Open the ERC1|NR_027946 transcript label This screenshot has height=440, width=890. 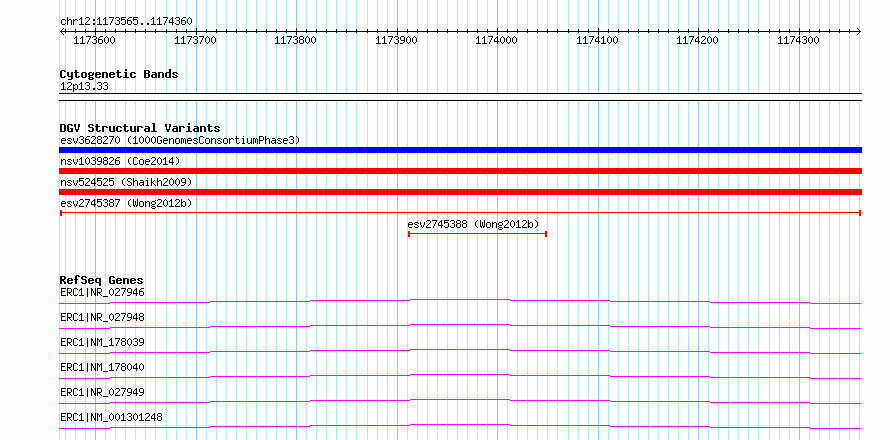click(x=102, y=293)
